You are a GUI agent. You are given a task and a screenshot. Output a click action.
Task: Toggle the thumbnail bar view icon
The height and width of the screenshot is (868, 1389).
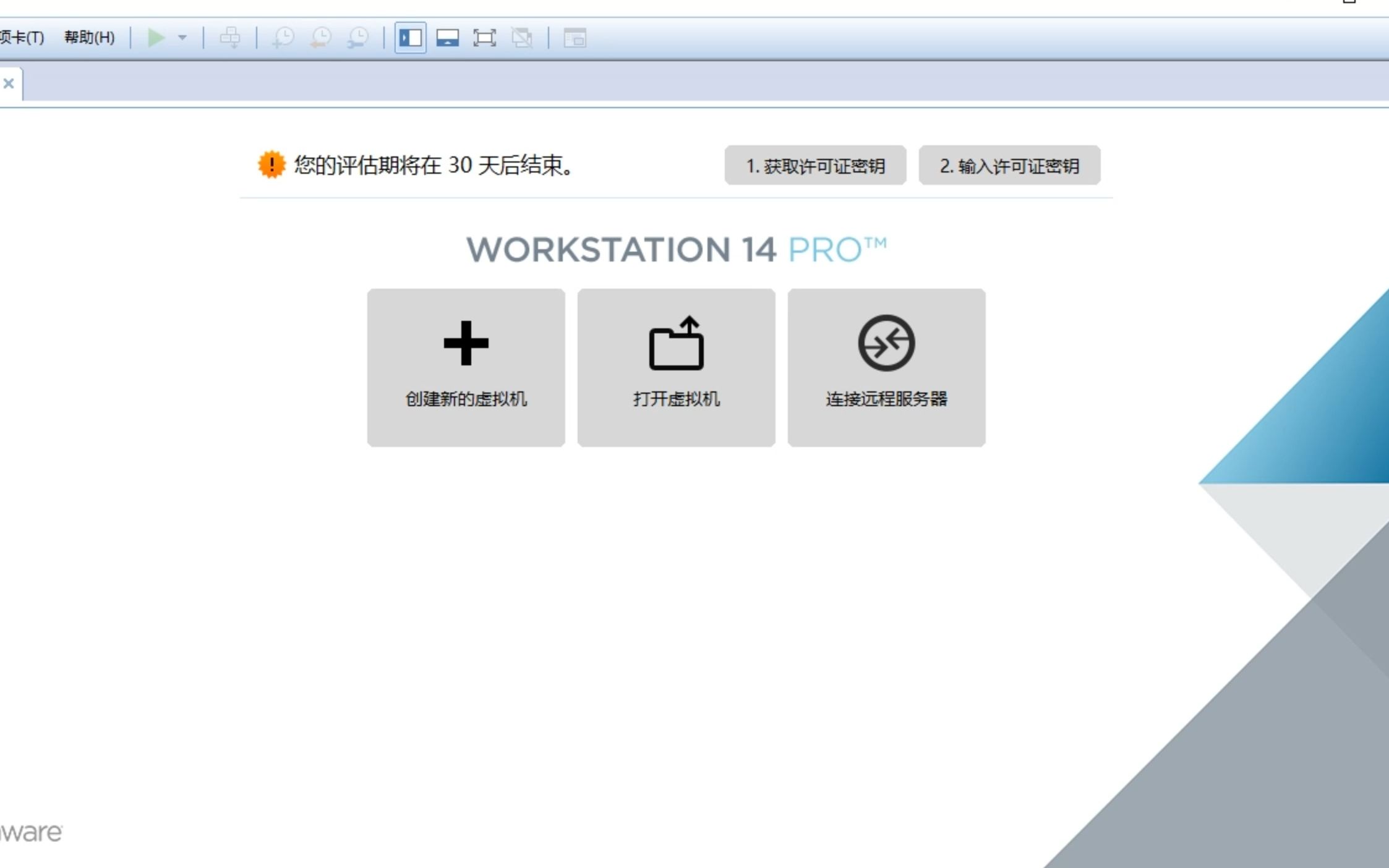(x=448, y=38)
